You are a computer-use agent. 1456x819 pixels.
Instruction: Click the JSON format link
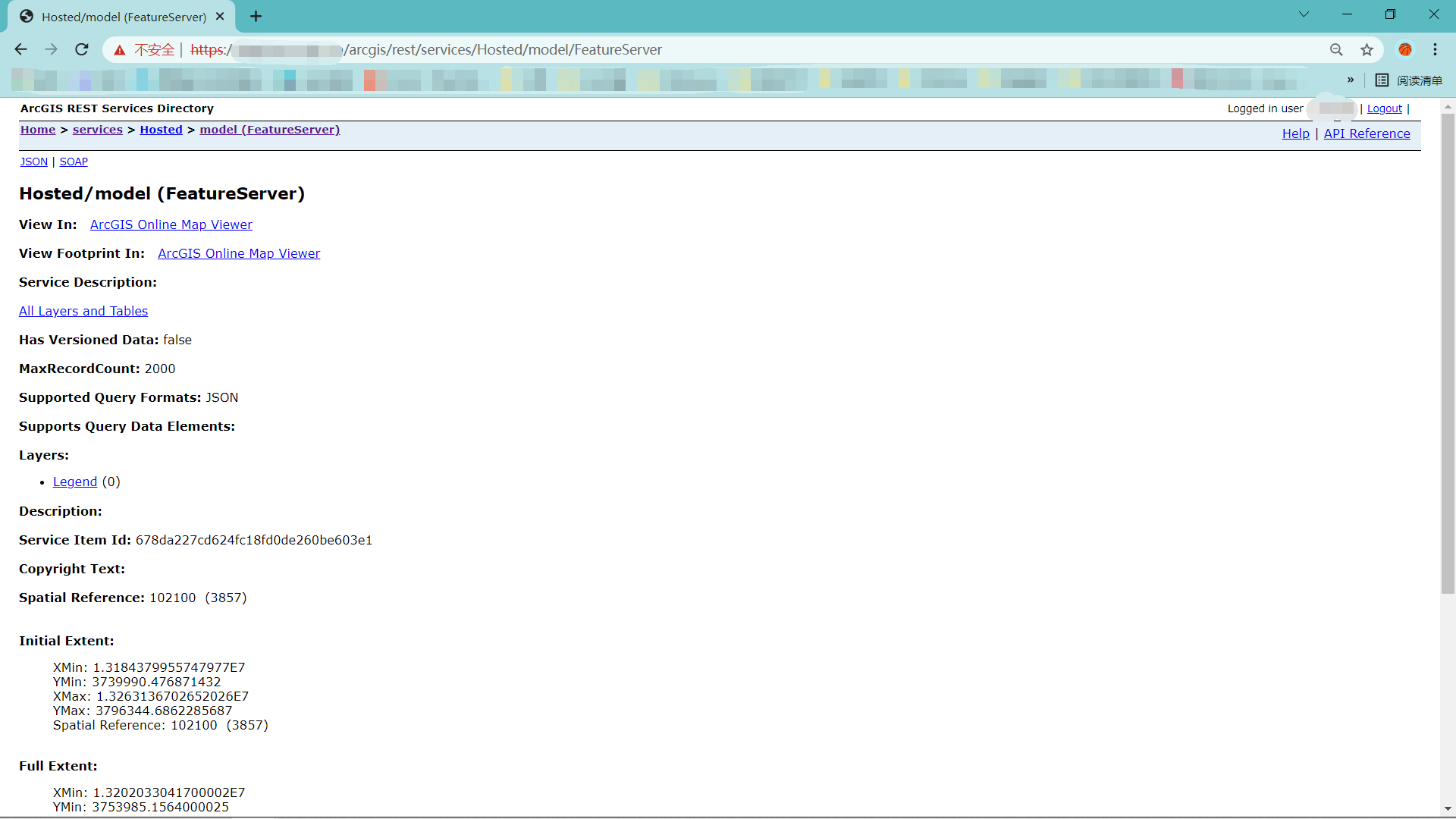[33, 162]
